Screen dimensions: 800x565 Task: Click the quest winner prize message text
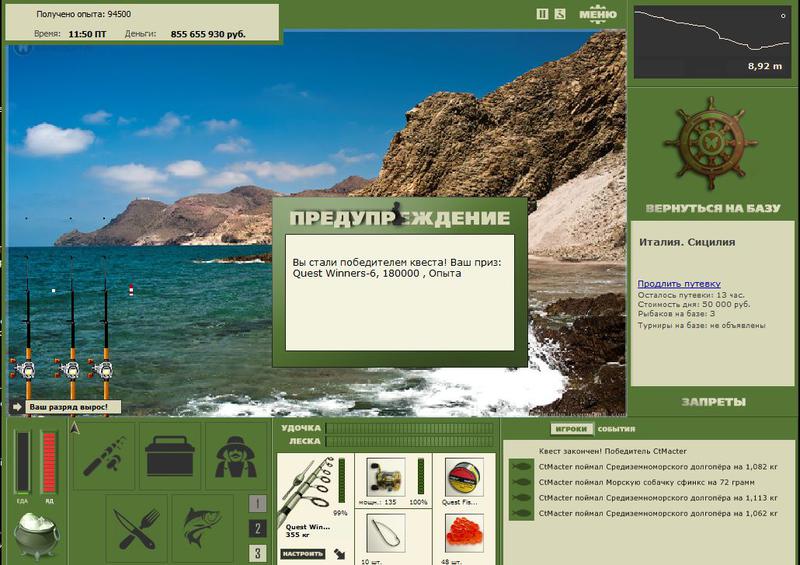(396, 268)
